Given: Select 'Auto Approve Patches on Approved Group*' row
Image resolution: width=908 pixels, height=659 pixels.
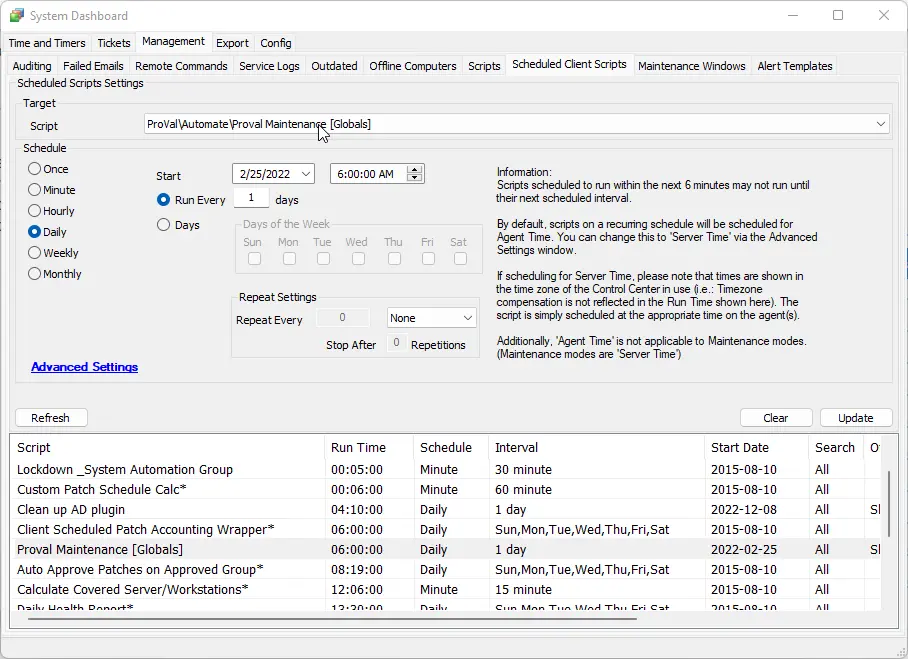Looking at the screenshot, I should point(446,569).
